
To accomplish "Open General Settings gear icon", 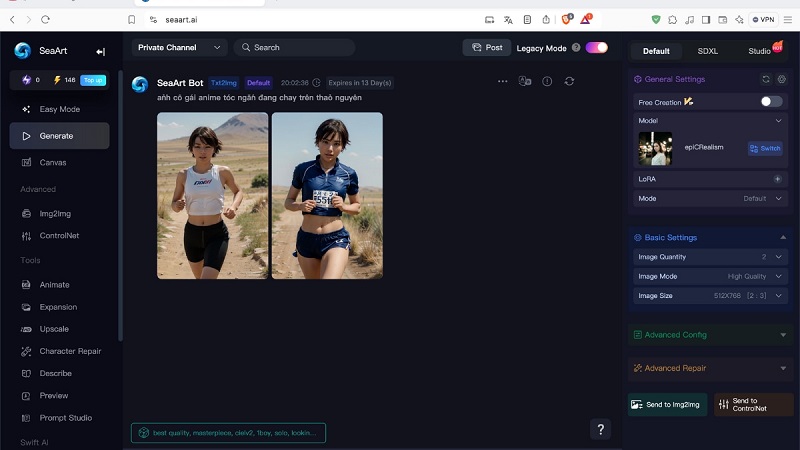I will (782, 79).
